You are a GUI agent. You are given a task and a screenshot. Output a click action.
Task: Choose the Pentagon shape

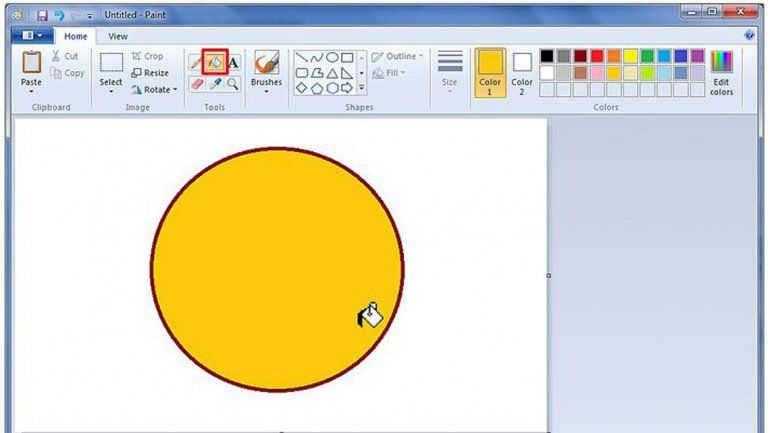pos(317,88)
